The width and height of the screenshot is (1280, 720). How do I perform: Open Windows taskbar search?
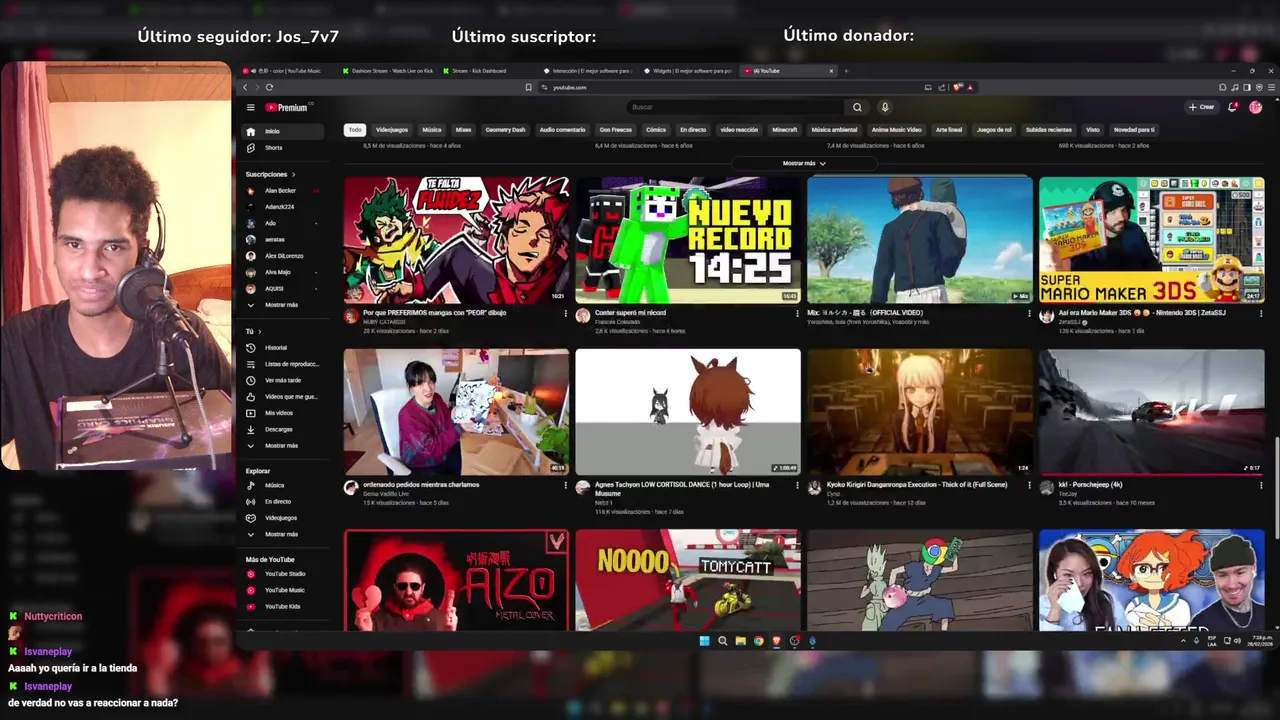coord(722,641)
